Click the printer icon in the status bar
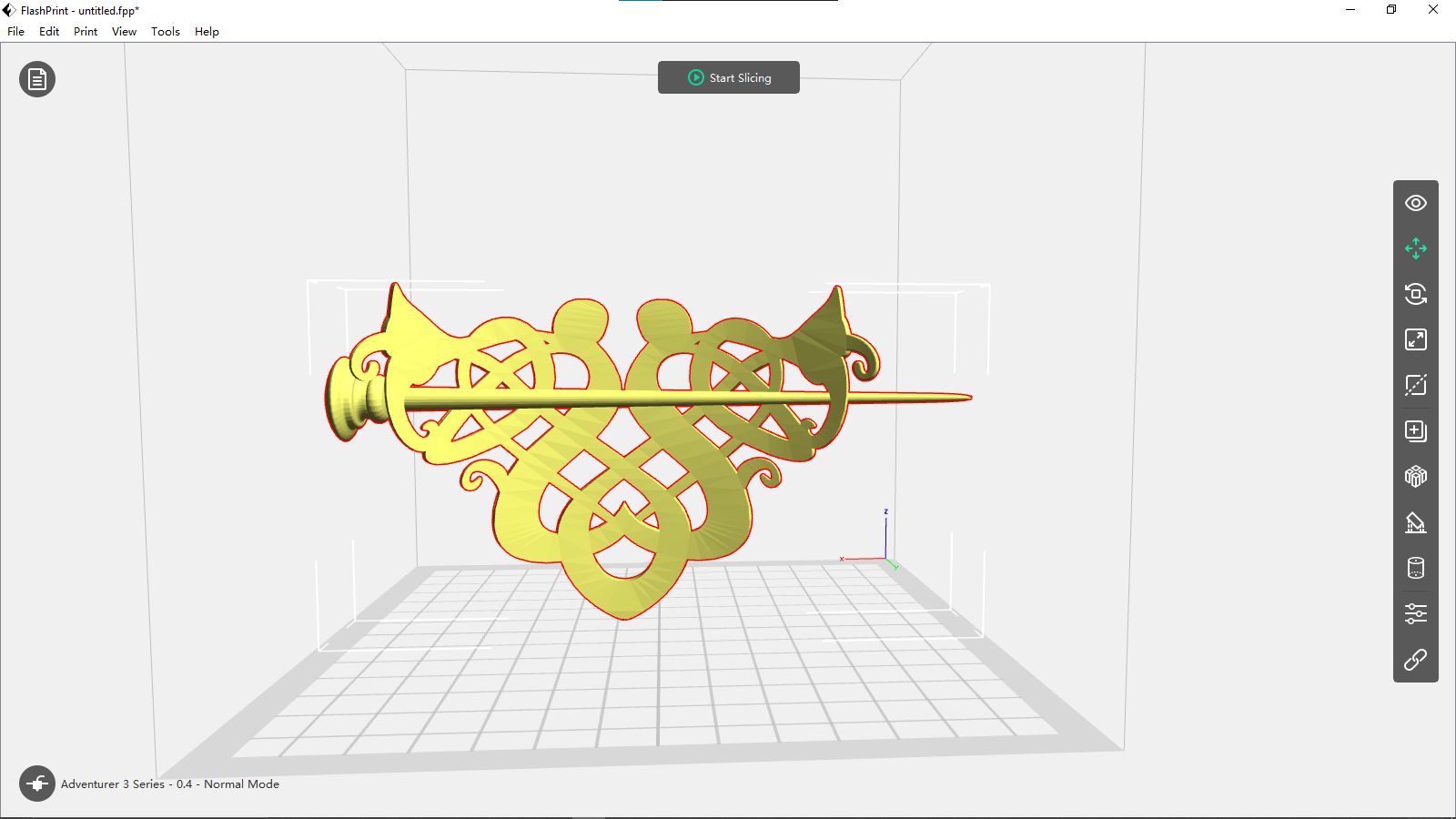Image resolution: width=1456 pixels, height=819 pixels. tap(36, 784)
